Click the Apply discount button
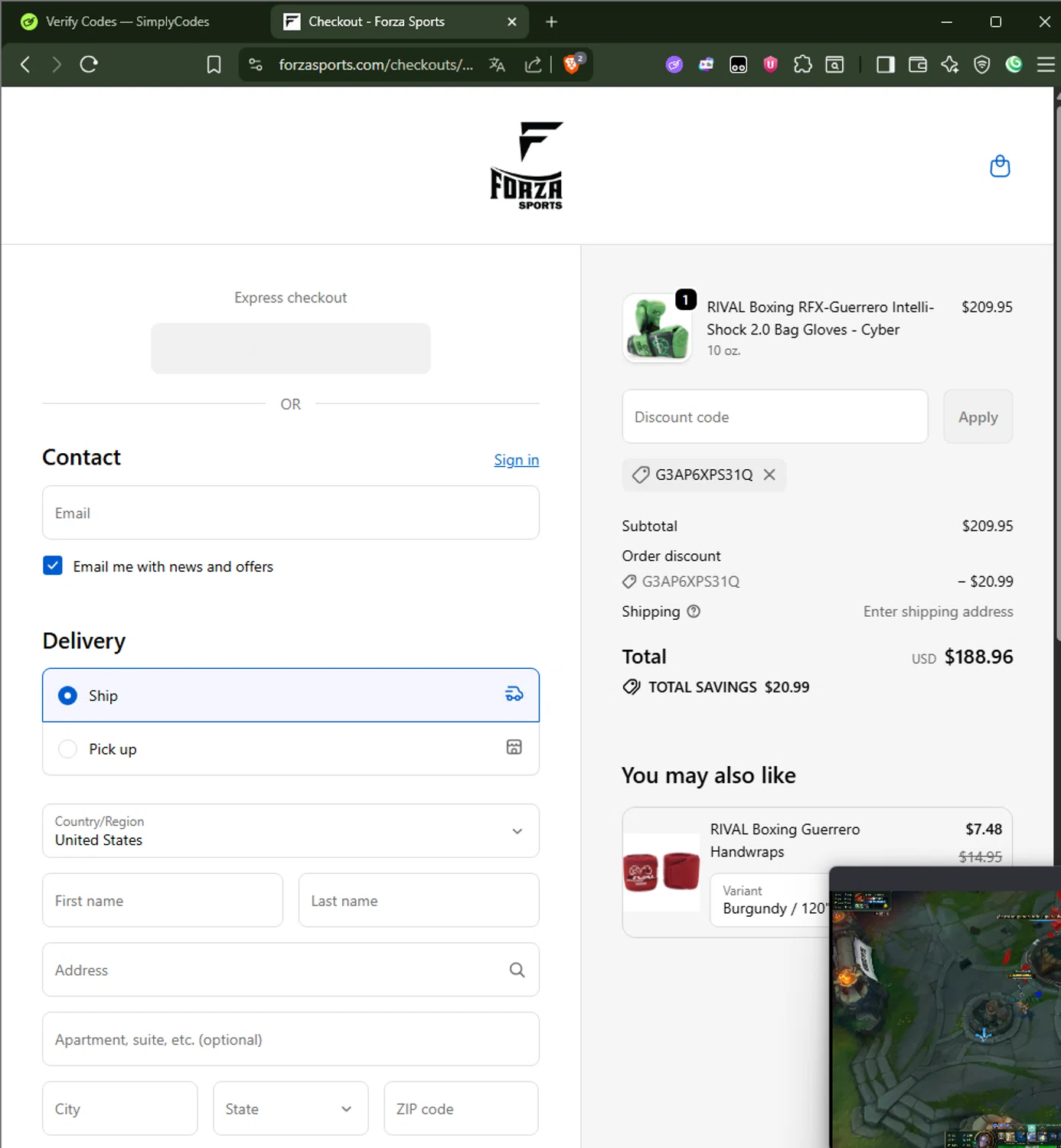The image size is (1061, 1148). (978, 416)
